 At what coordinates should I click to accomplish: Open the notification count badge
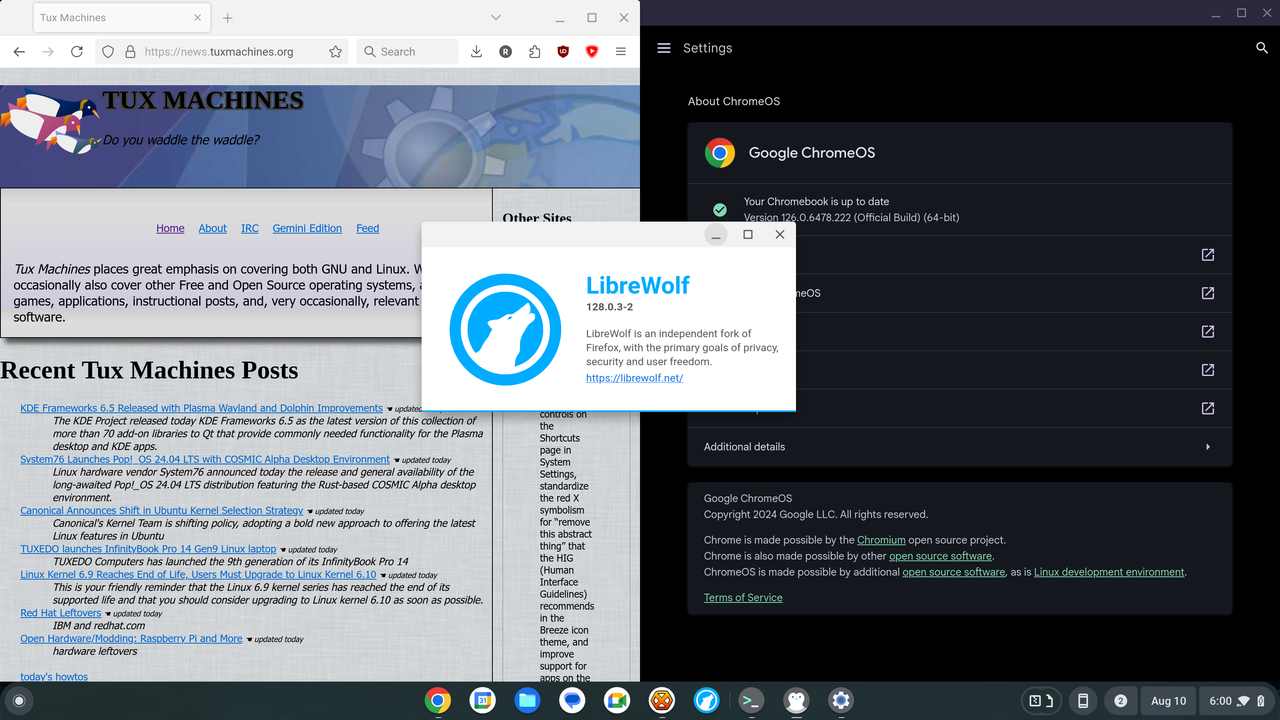tap(1121, 701)
